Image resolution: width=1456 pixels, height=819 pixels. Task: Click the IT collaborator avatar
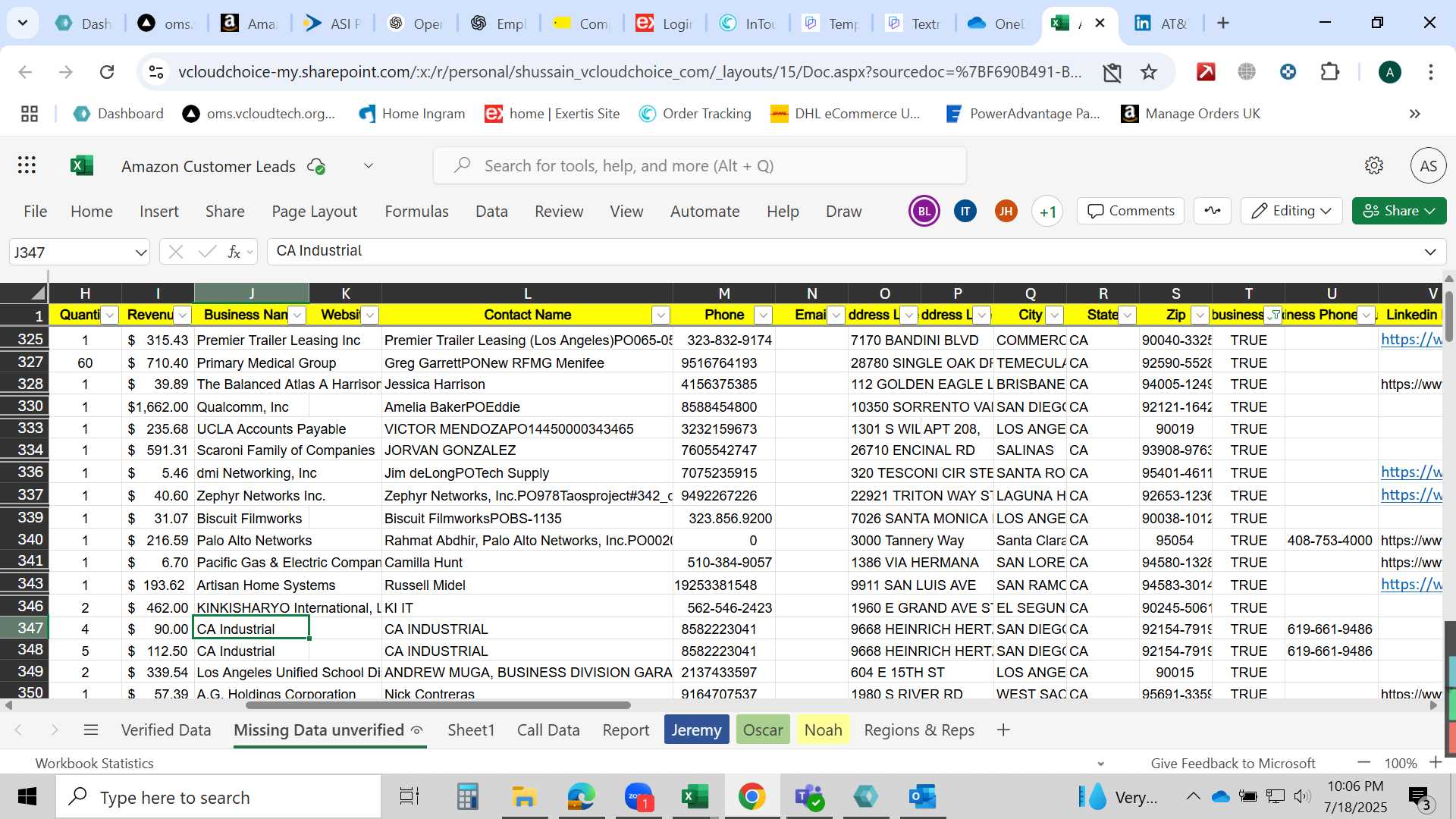(965, 211)
